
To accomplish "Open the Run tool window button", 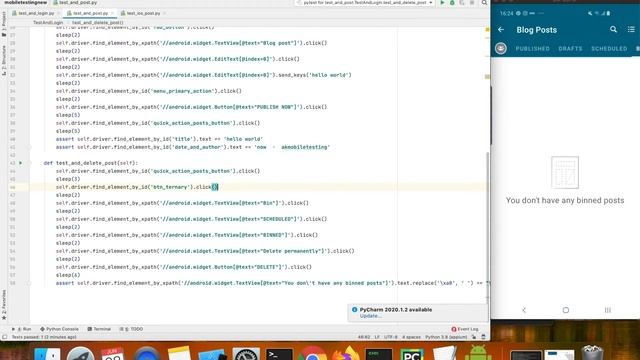I will (22, 329).
